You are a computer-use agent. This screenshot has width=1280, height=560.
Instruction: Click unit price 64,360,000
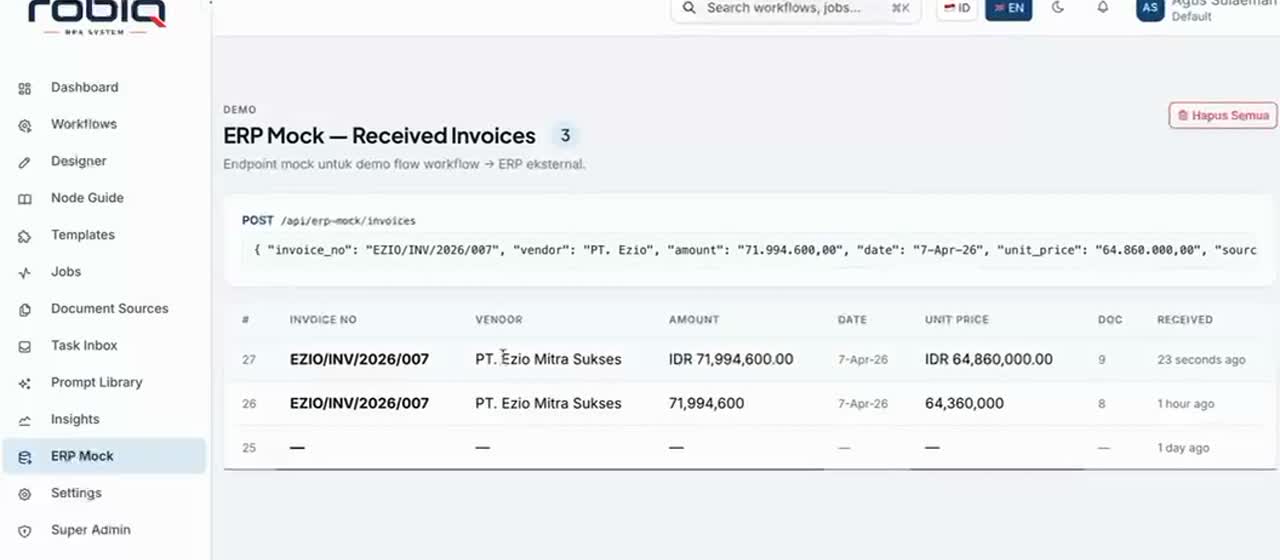[964, 404]
